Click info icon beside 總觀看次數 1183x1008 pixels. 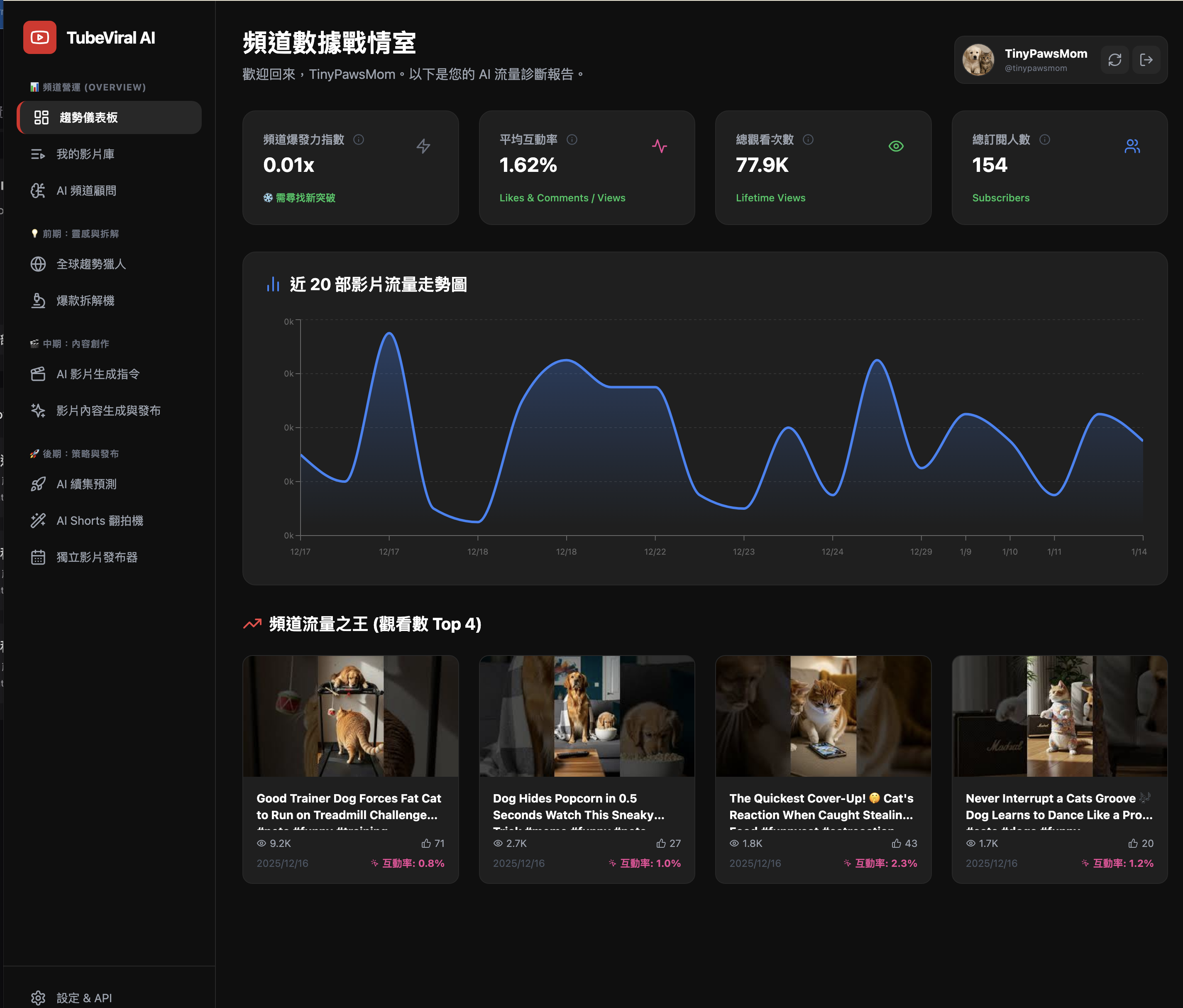coord(808,139)
